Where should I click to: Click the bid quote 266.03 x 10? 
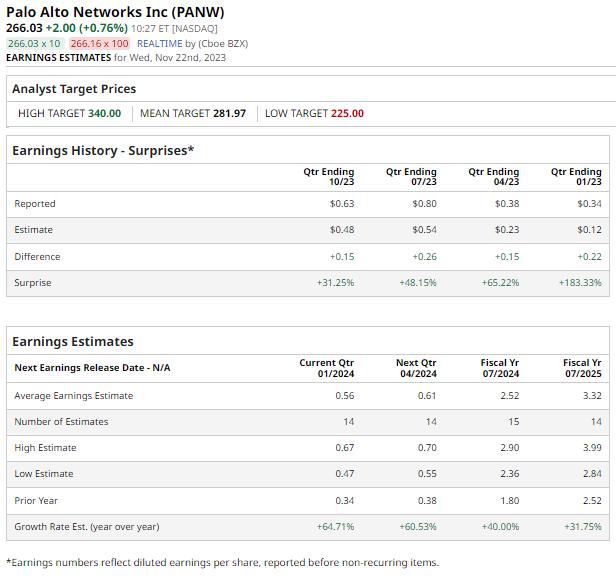click(x=34, y=44)
